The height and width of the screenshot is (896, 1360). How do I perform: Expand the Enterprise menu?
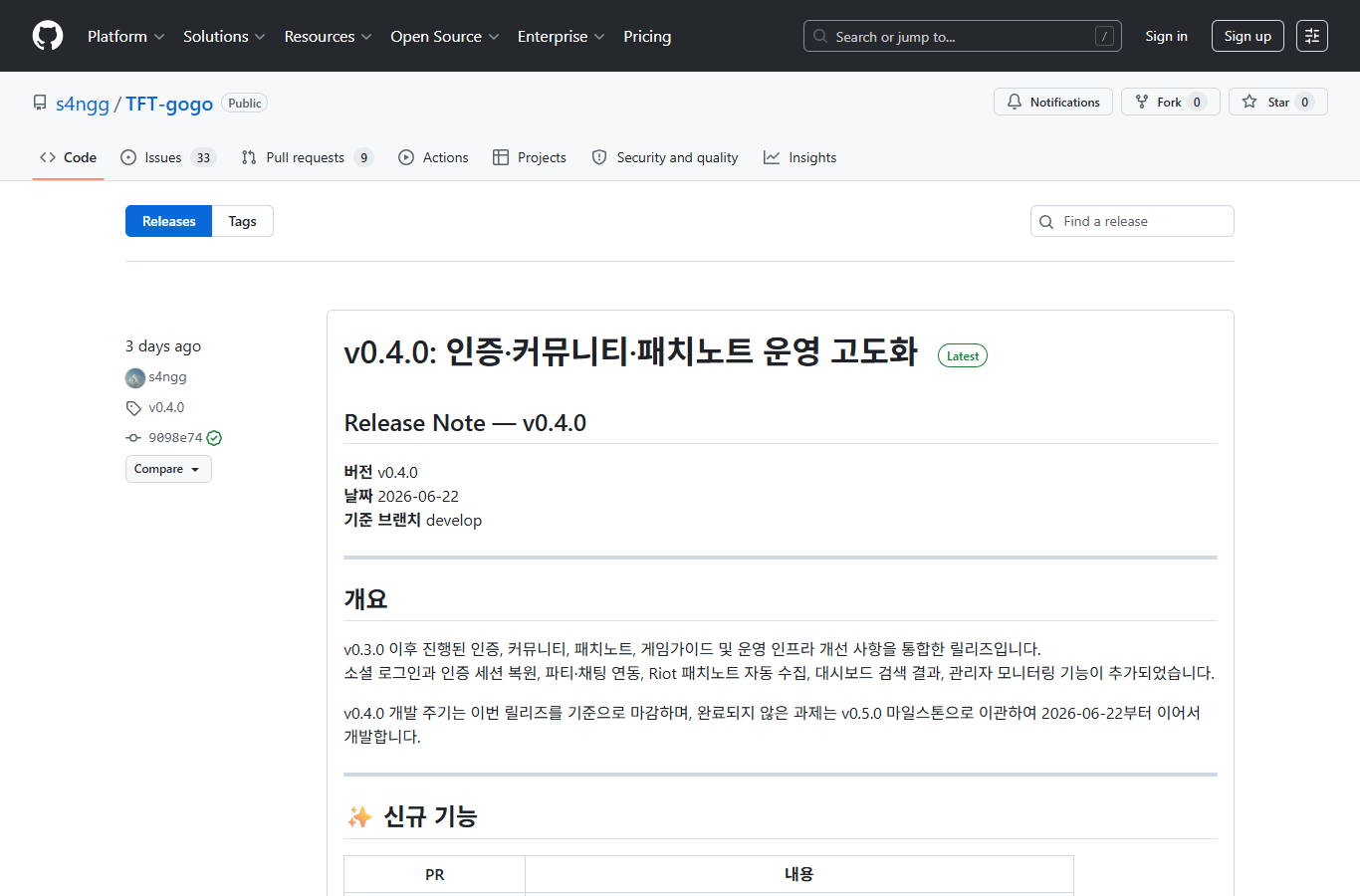click(561, 36)
